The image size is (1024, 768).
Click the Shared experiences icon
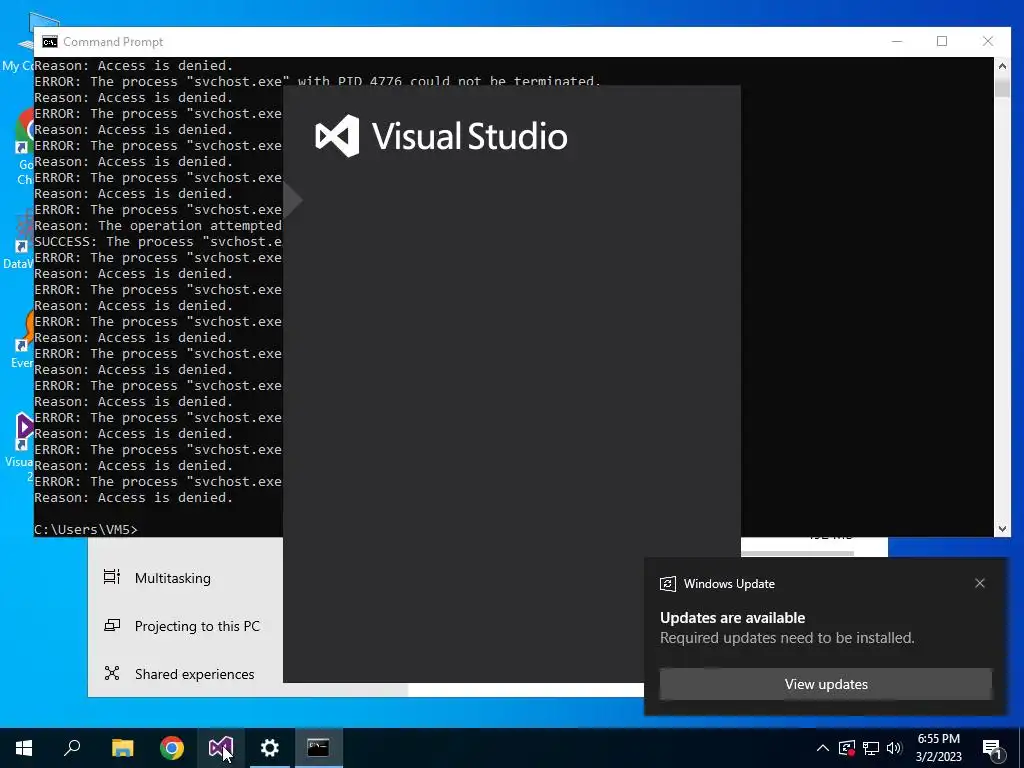click(x=112, y=673)
